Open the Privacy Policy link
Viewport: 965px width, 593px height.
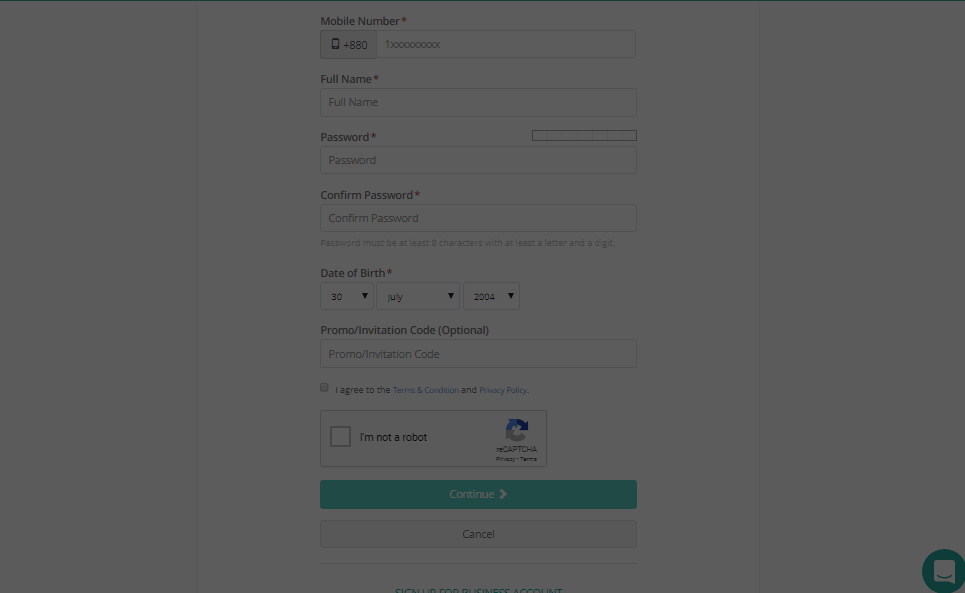(x=502, y=390)
